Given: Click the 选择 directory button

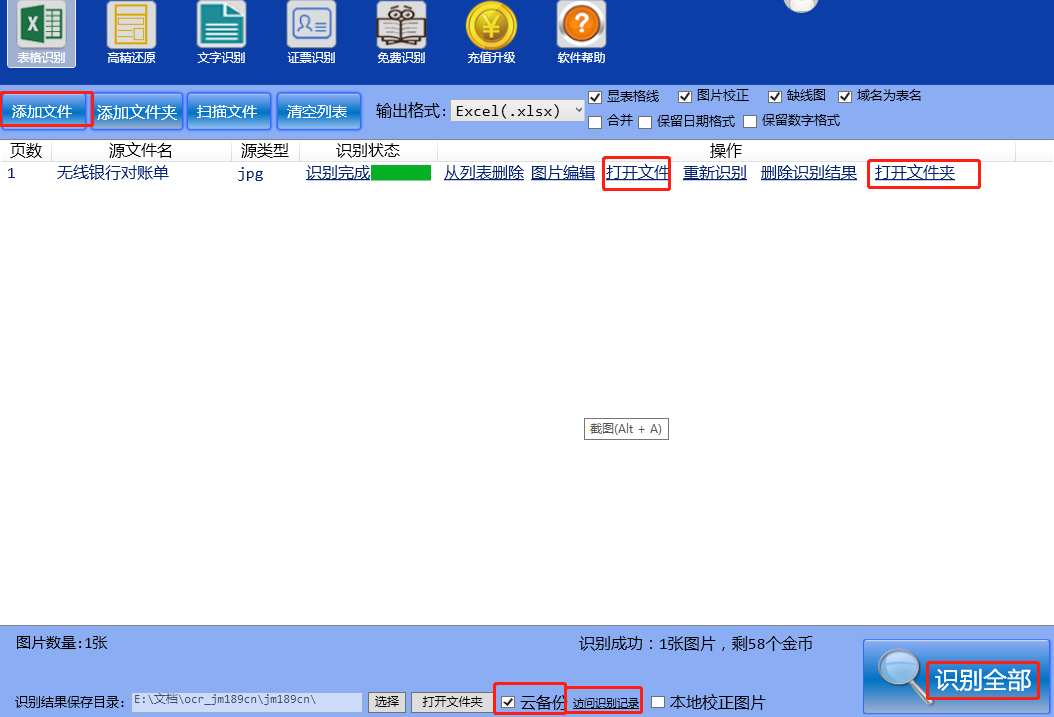Looking at the screenshot, I should (x=387, y=702).
